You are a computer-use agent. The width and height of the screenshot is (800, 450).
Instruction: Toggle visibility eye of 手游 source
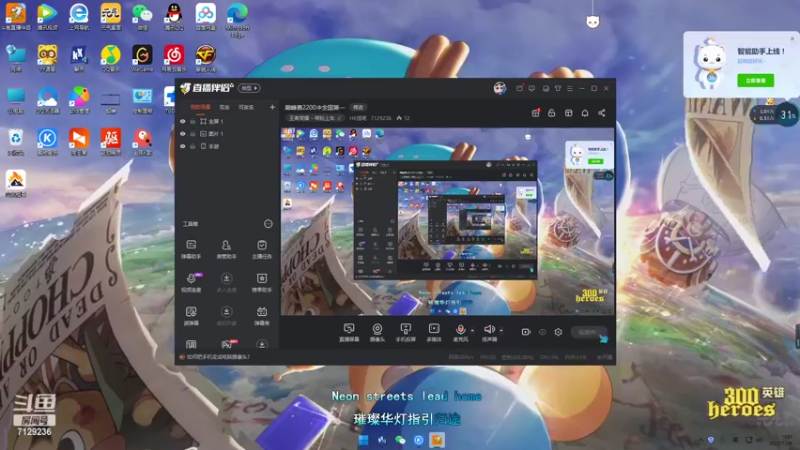pos(183,146)
